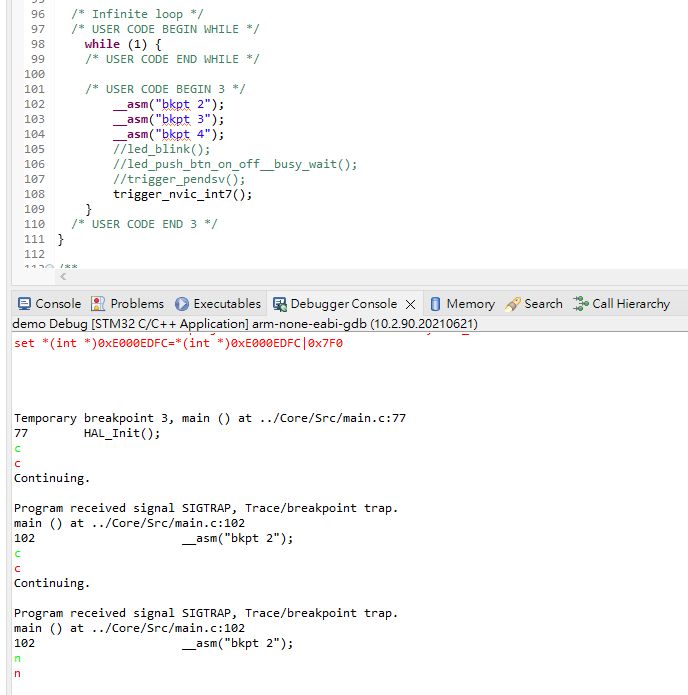Click the /* Infinite loop */ comment
688x695 pixels.
click(x=137, y=14)
